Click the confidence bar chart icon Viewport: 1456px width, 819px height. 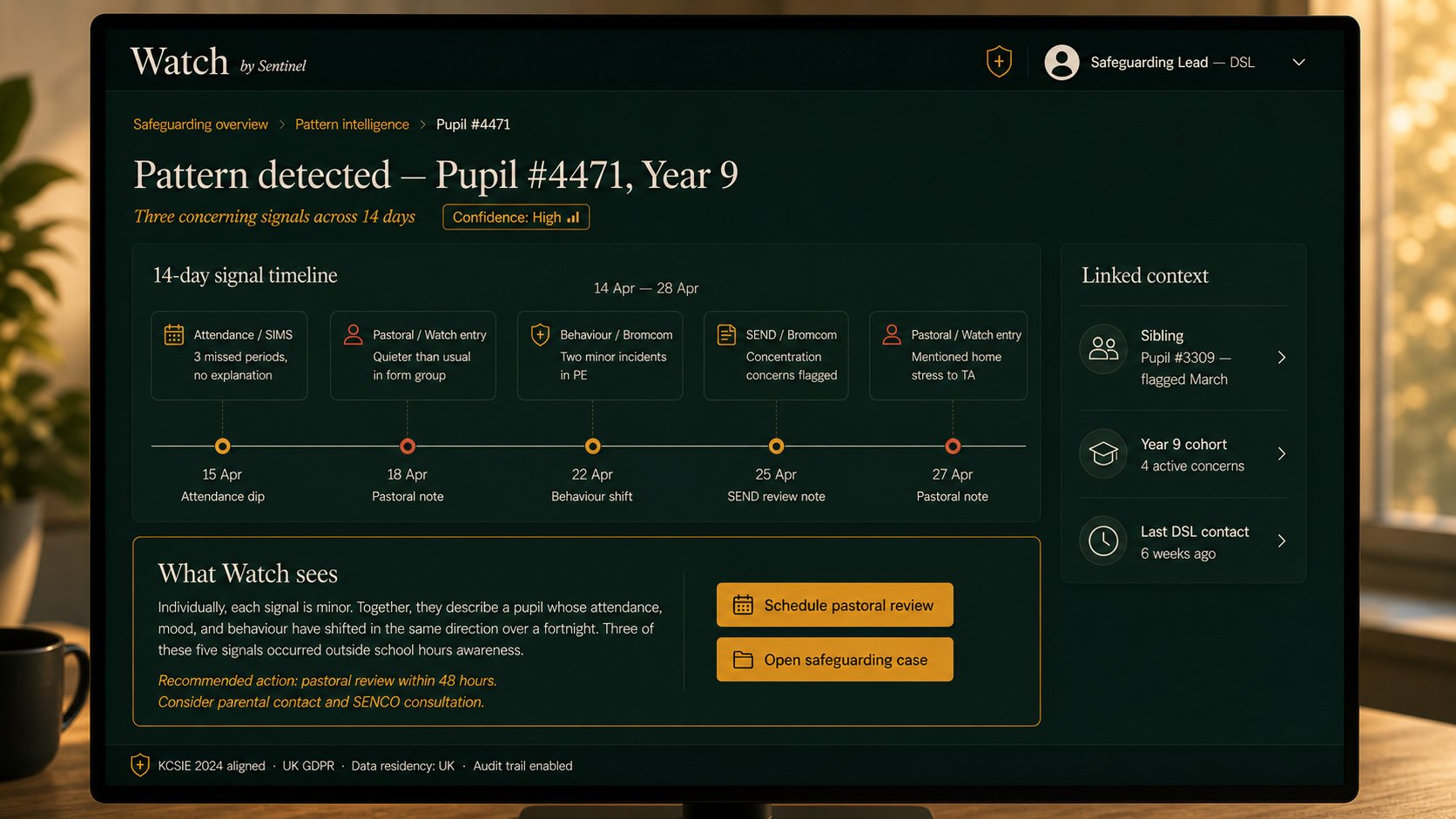[573, 218]
